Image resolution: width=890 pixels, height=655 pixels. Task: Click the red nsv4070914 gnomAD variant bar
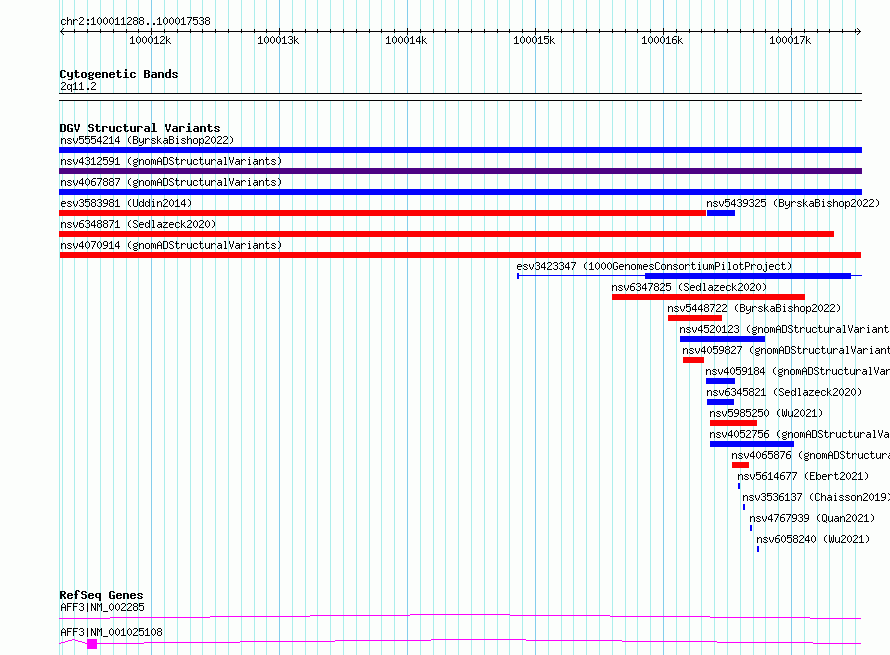[x=460, y=255]
